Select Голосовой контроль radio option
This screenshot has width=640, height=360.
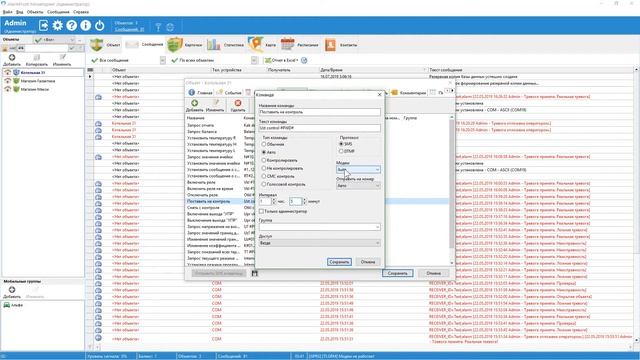click(x=264, y=184)
